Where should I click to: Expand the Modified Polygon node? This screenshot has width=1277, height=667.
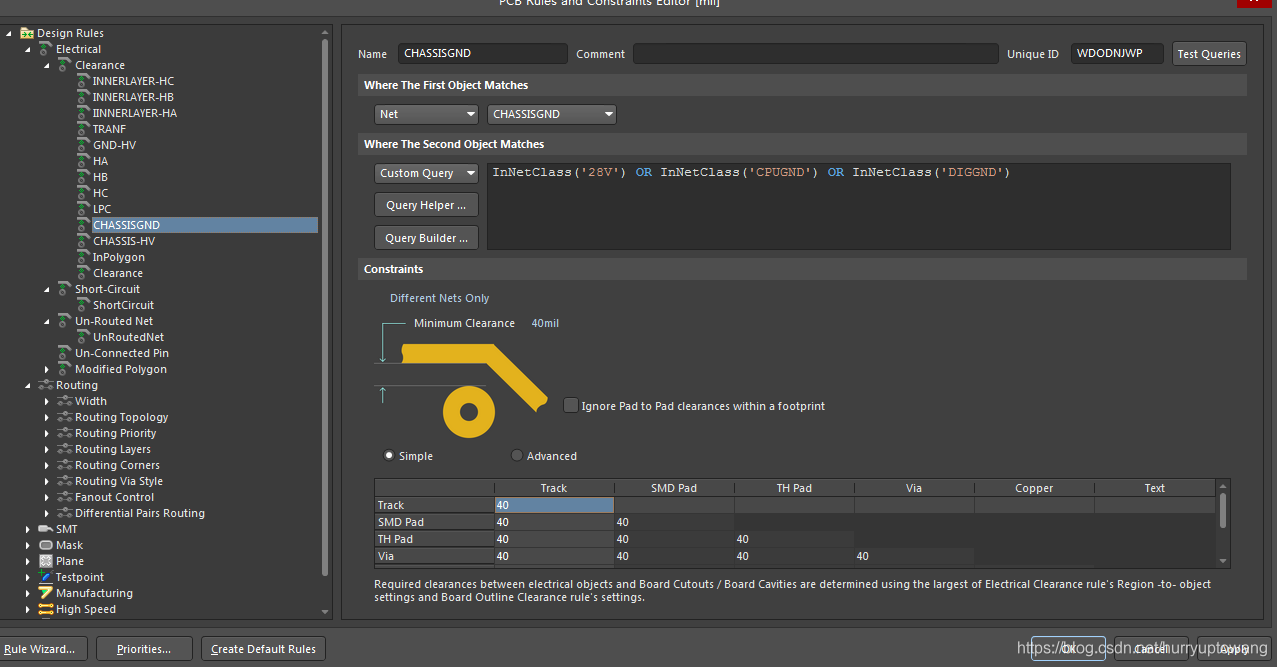47,369
